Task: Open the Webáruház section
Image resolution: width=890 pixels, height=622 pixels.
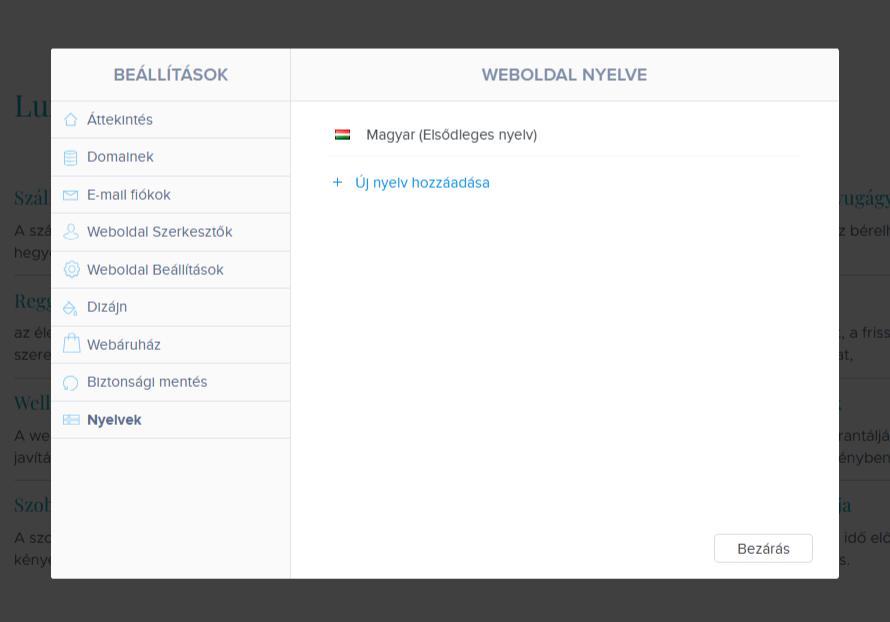Action: [x=171, y=344]
